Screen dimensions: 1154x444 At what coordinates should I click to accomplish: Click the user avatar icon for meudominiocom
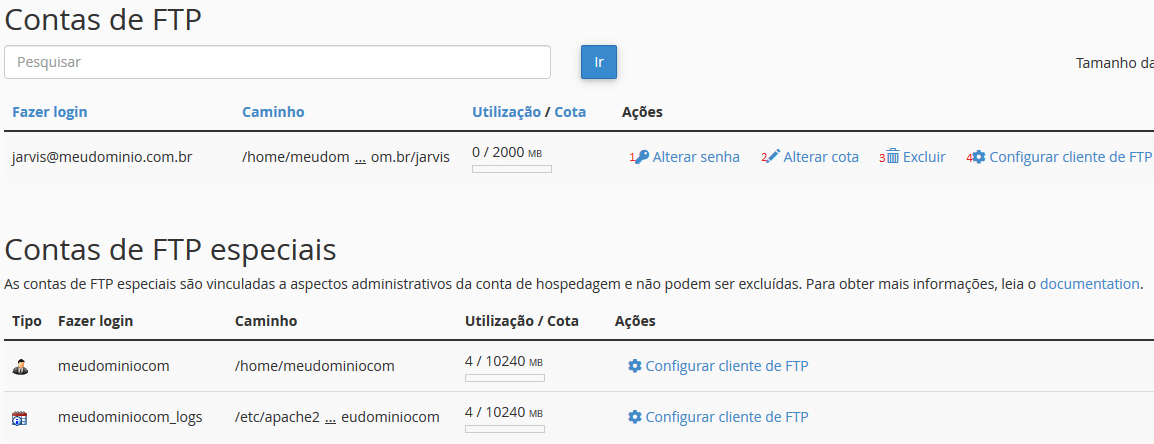pyautogui.click(x=20, y=367)
